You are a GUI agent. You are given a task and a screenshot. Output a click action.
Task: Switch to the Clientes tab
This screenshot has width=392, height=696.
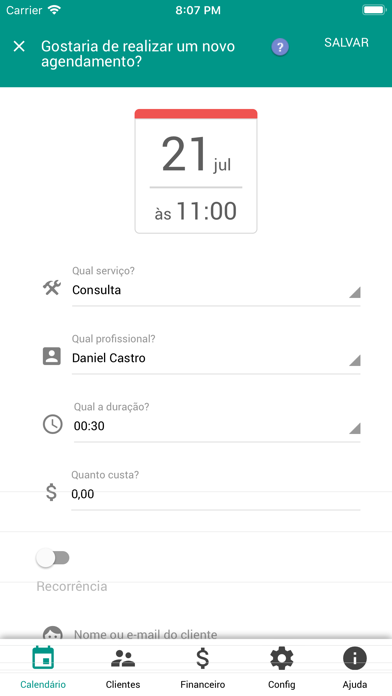point(123,668)
